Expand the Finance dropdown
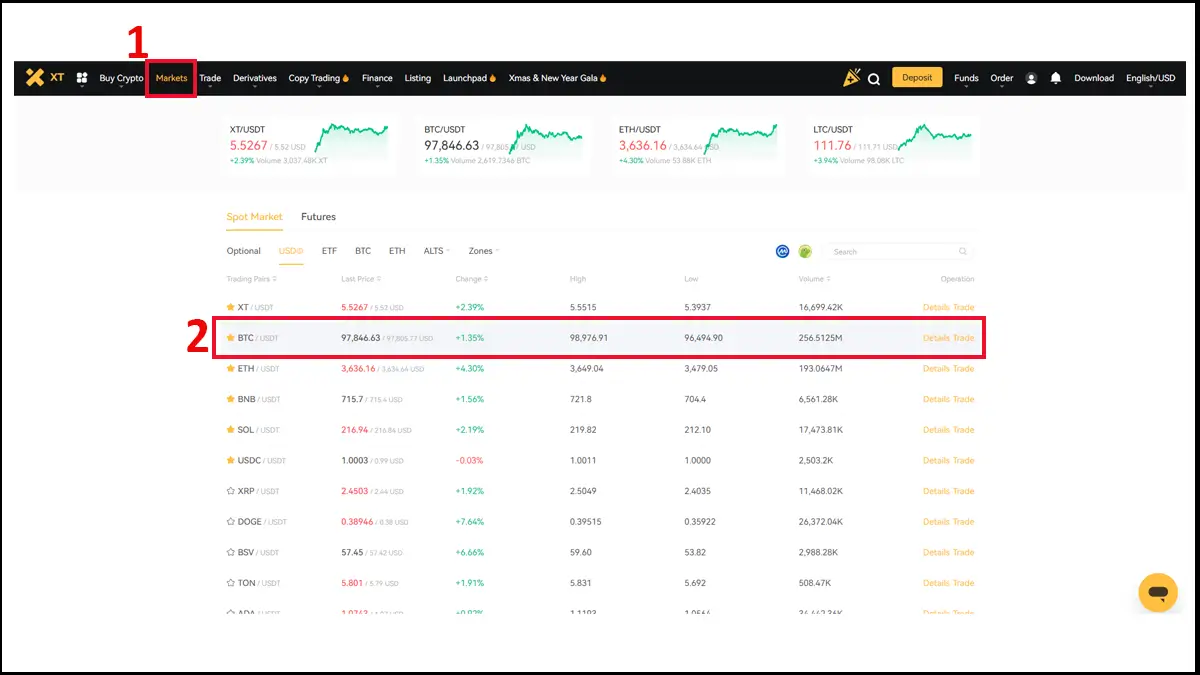Screen dimensions: 1200x675 click(377, 78)
